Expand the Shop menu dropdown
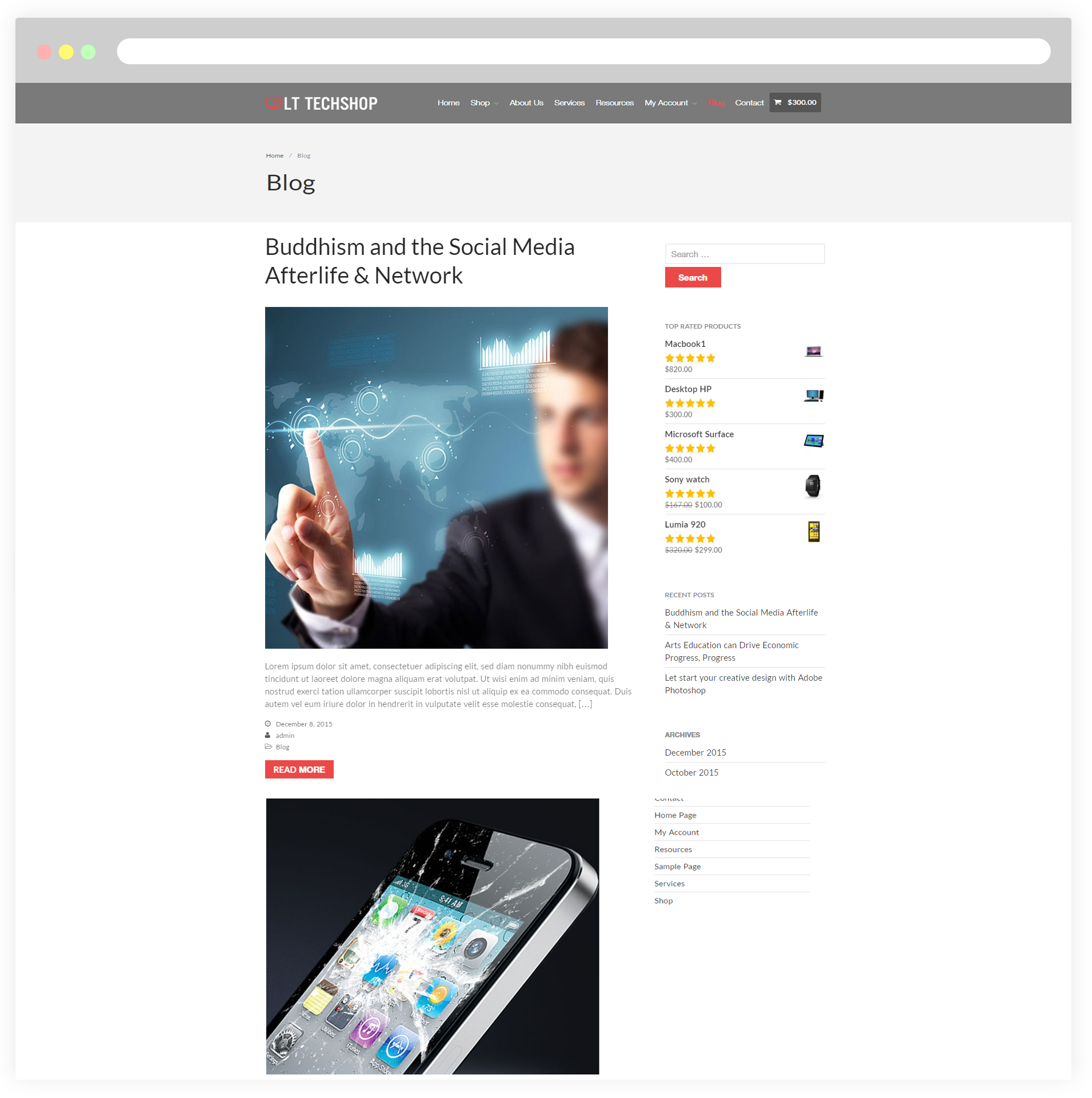 click(x=484, y=103)
